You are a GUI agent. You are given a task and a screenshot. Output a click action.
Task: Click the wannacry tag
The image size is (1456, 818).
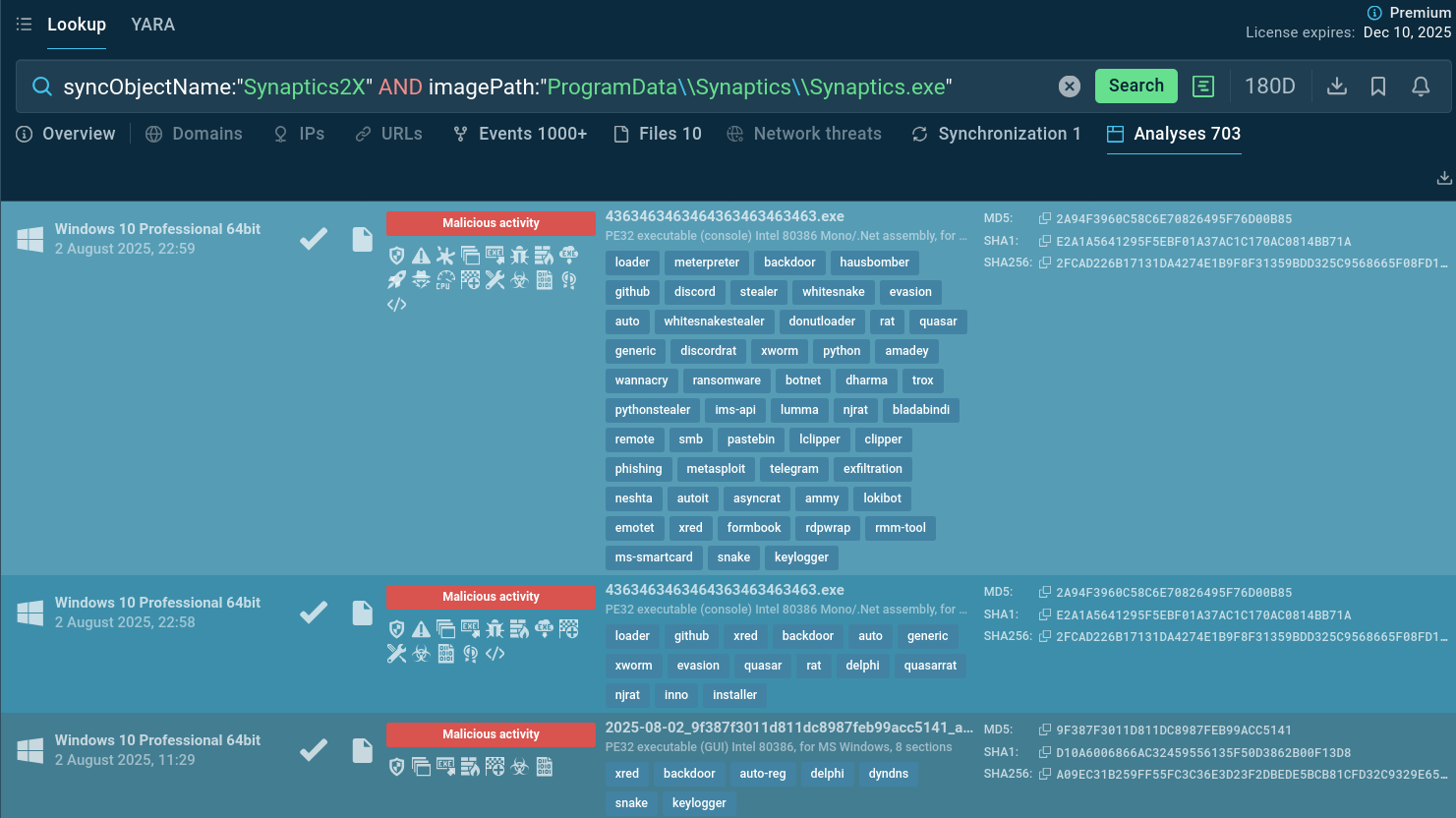(x=641, y=380)
